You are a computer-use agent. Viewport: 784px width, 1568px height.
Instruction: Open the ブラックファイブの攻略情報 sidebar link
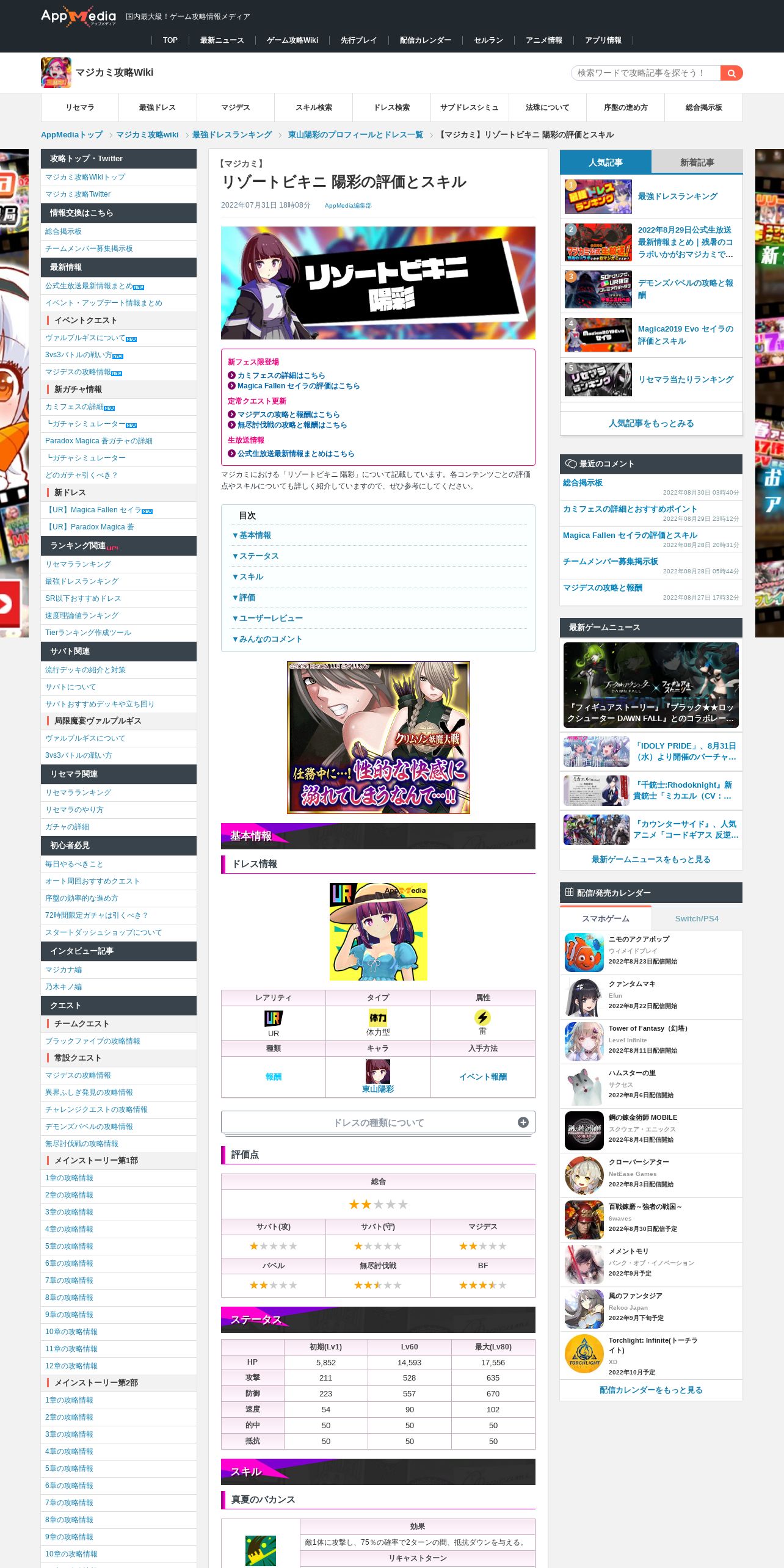pyautogui.click(x=93, y=1041)
